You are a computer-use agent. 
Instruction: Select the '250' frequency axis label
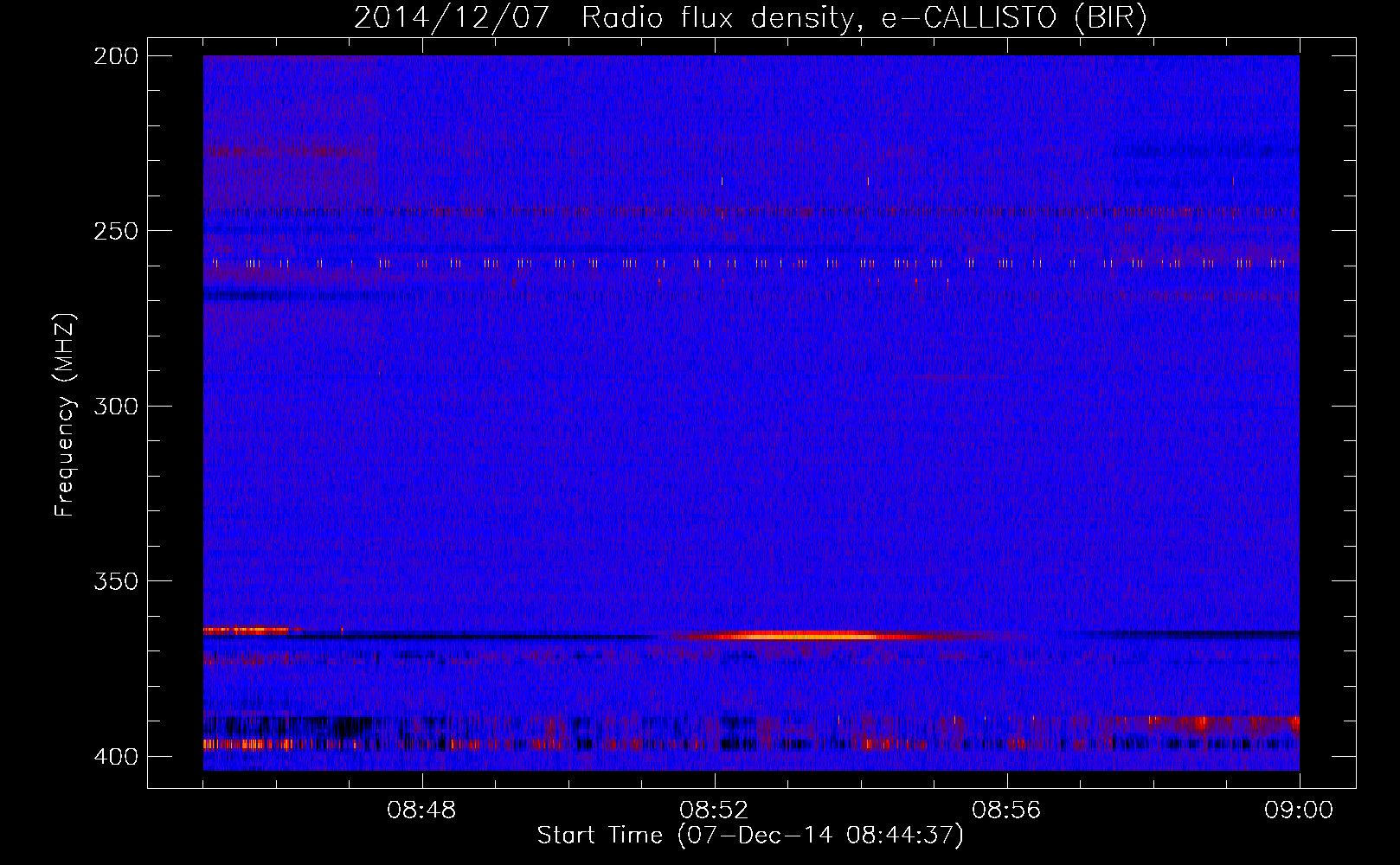click(x=115, y=231)
